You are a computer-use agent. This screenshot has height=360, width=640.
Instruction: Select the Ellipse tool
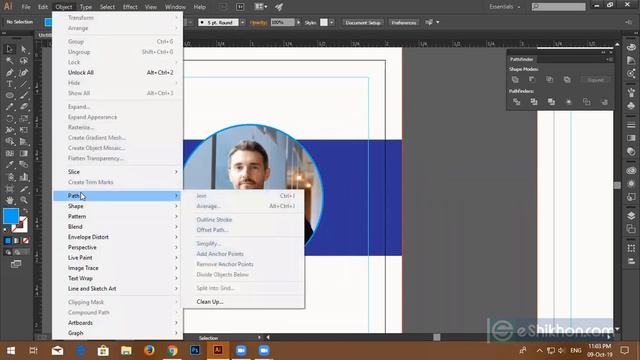(x=9, y=96)
